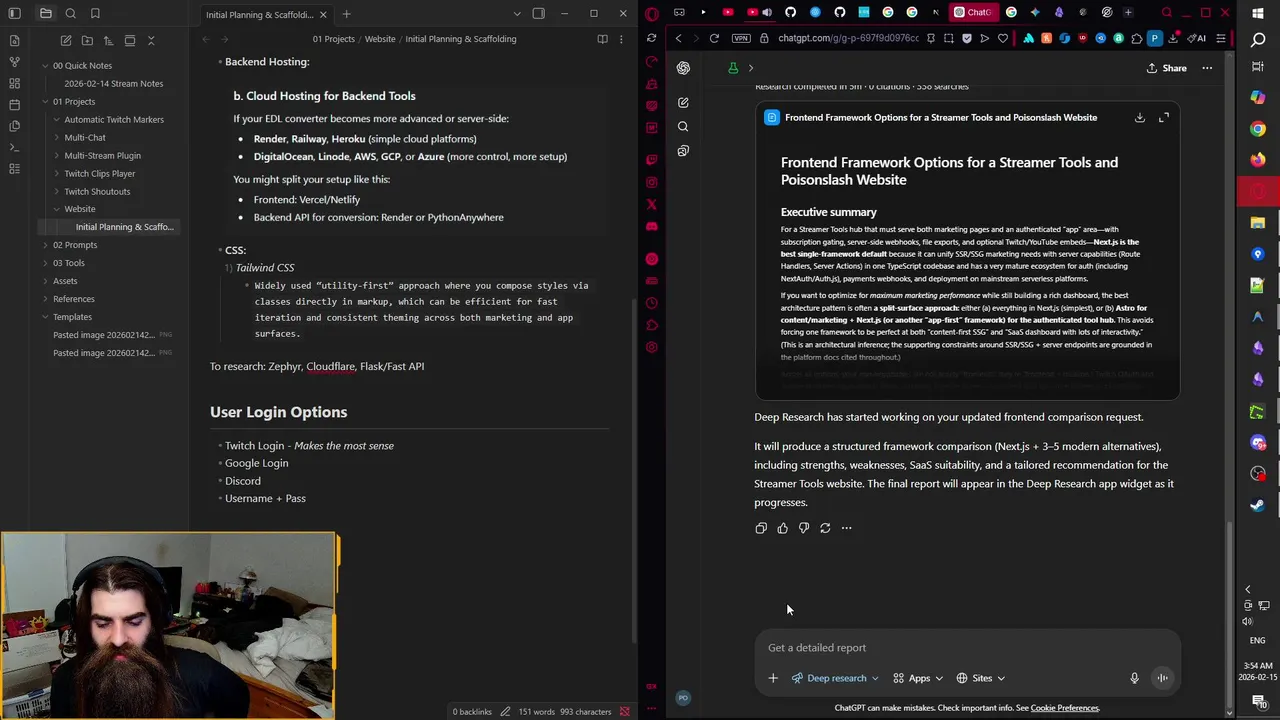Start microphone dictation in ChatGPT
This screenshot has height=720, width=1280.
[x=1134, y=678]
